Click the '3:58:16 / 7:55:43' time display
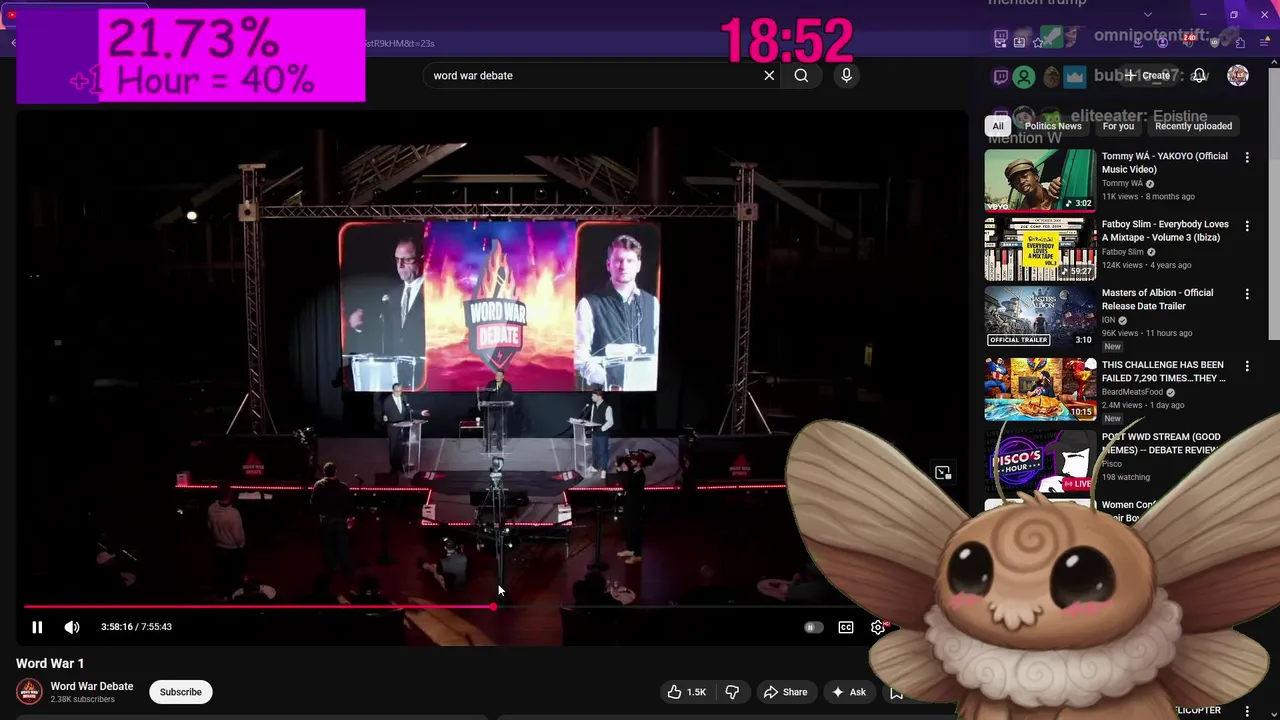 click(x=136, y=627)
